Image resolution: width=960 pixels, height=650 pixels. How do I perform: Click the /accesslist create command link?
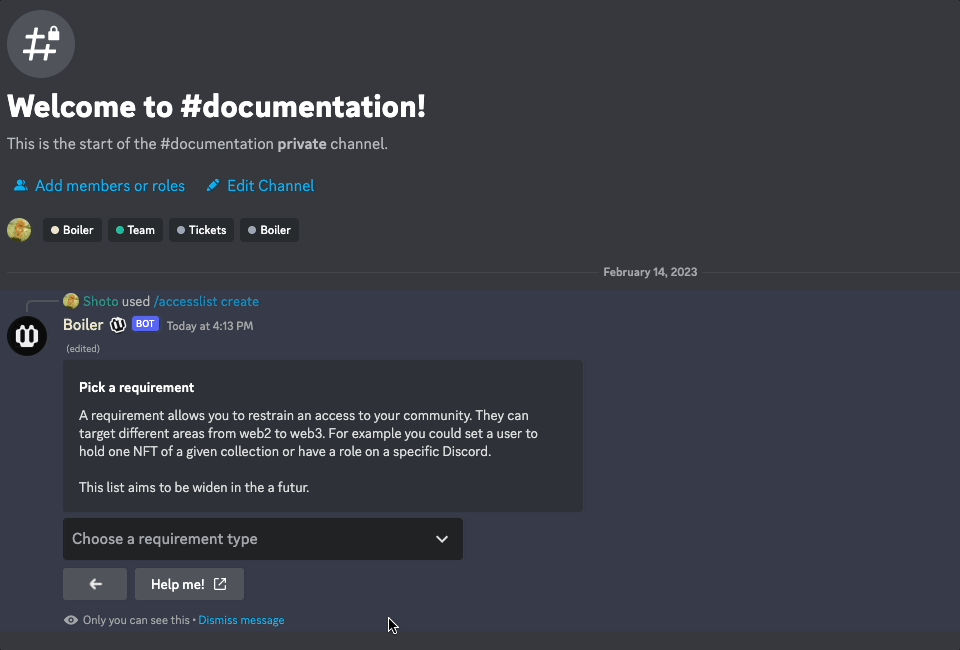coord(206,301)
